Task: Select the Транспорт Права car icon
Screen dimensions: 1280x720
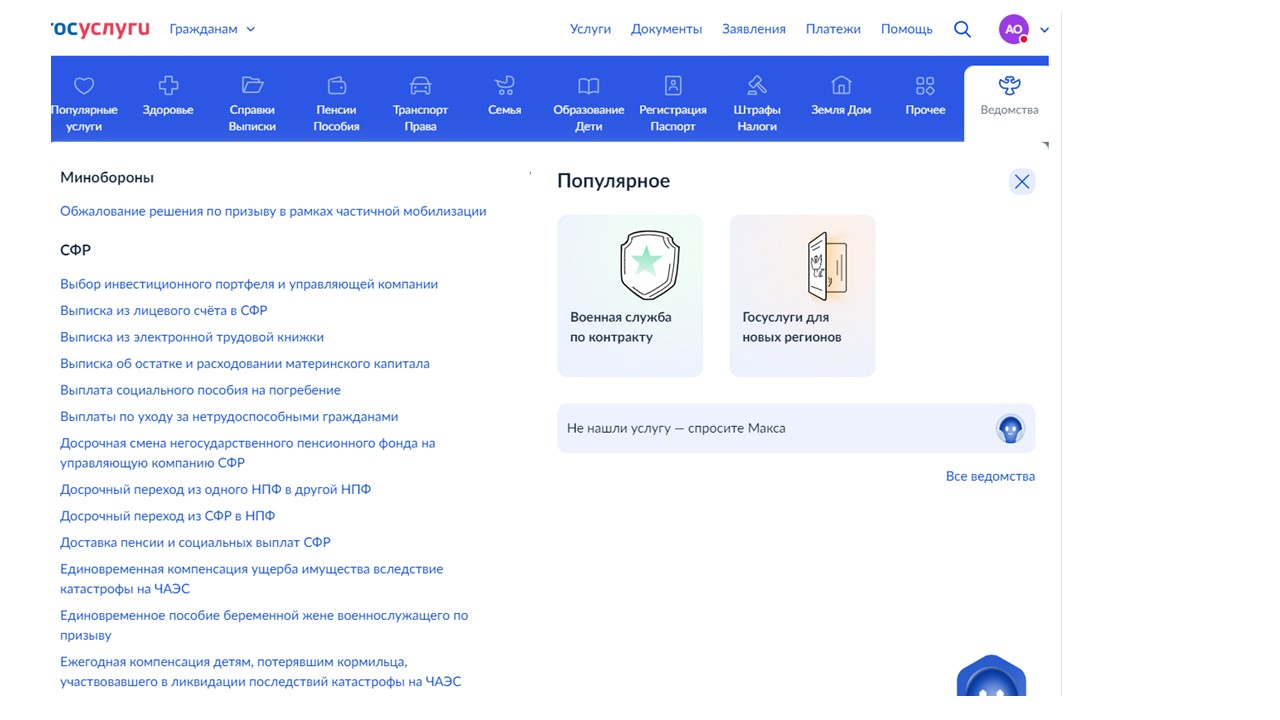Action: click(420, 86)
